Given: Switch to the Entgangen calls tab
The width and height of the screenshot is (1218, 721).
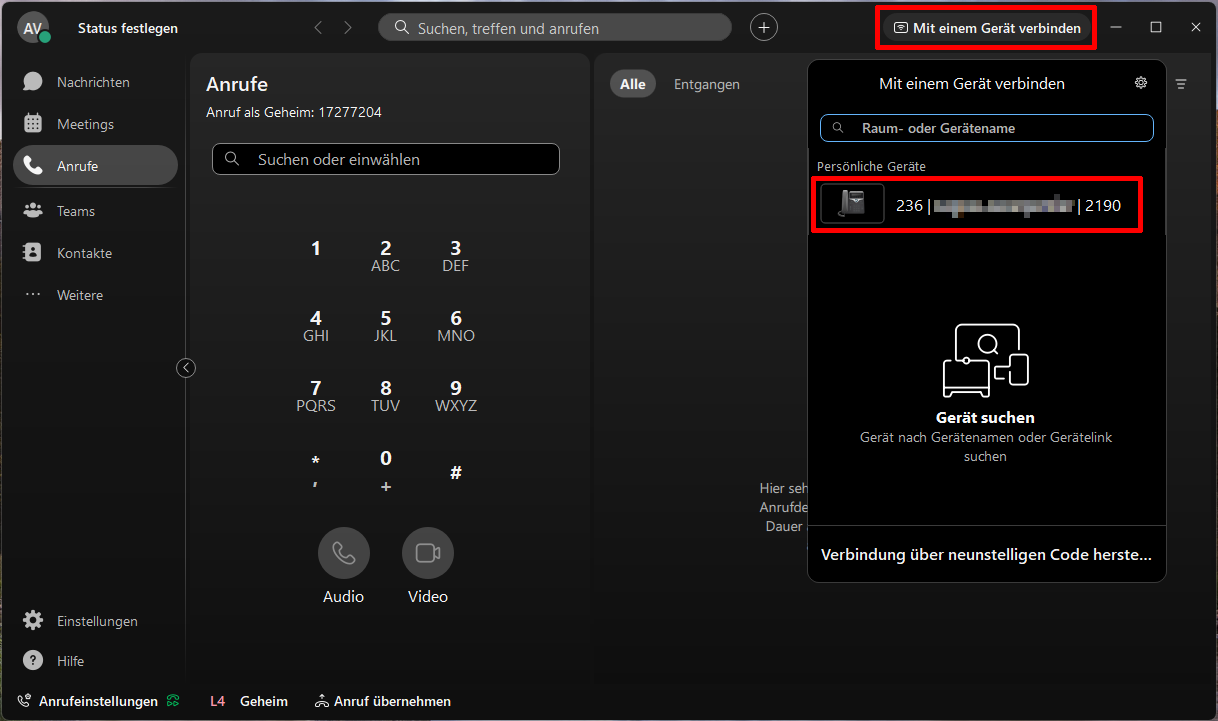Looking at the screenshot, I should coord(706,84).
